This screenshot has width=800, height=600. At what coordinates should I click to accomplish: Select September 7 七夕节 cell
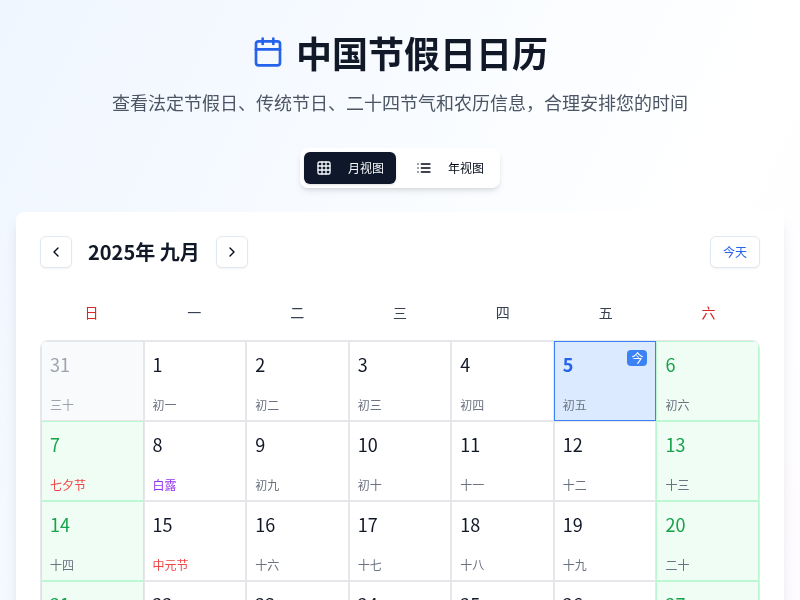[92, 461]
